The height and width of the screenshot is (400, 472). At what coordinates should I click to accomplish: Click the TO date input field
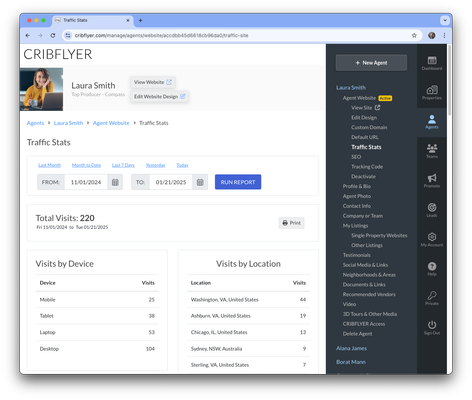coord(171,182)
